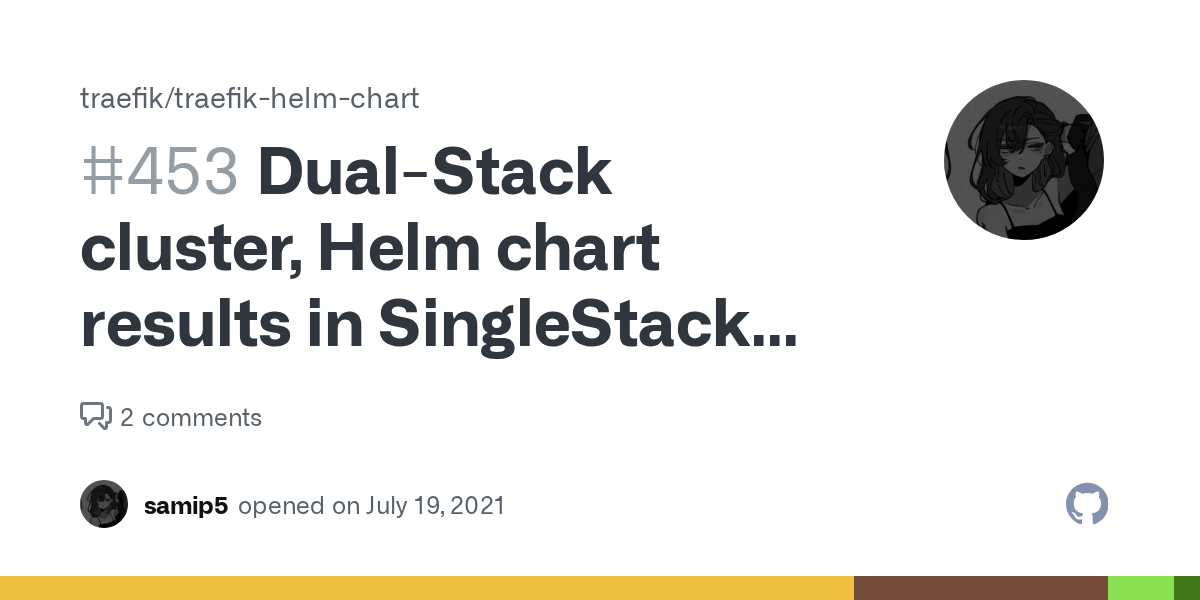Click the brown language bar segment

pyautogui.click(x=980, y=588)
